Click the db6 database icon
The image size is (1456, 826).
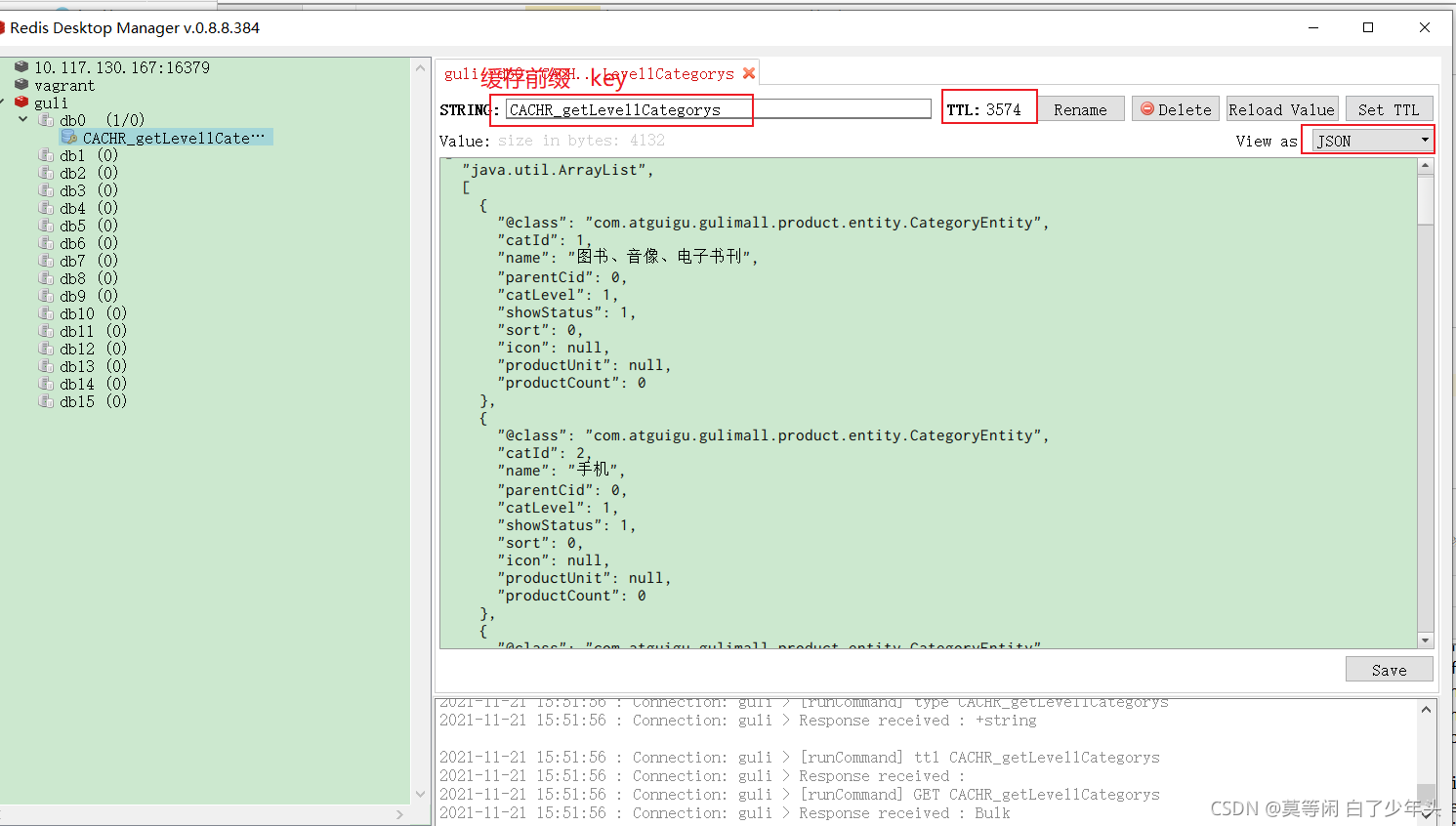[x=46, y=243]
